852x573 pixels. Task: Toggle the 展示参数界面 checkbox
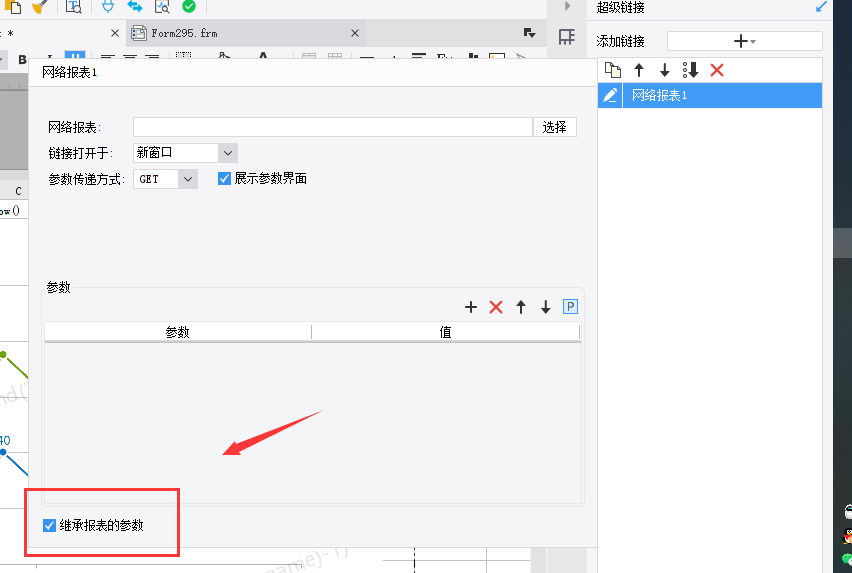point(224,179)
